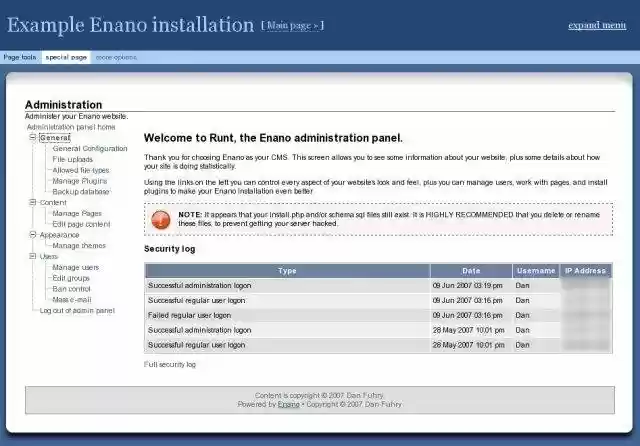Image resolution: width=640 pixels, height=446 pixels.
Task: Open Manage Pages
Action: pyautogui.click(x=77, y=213)
